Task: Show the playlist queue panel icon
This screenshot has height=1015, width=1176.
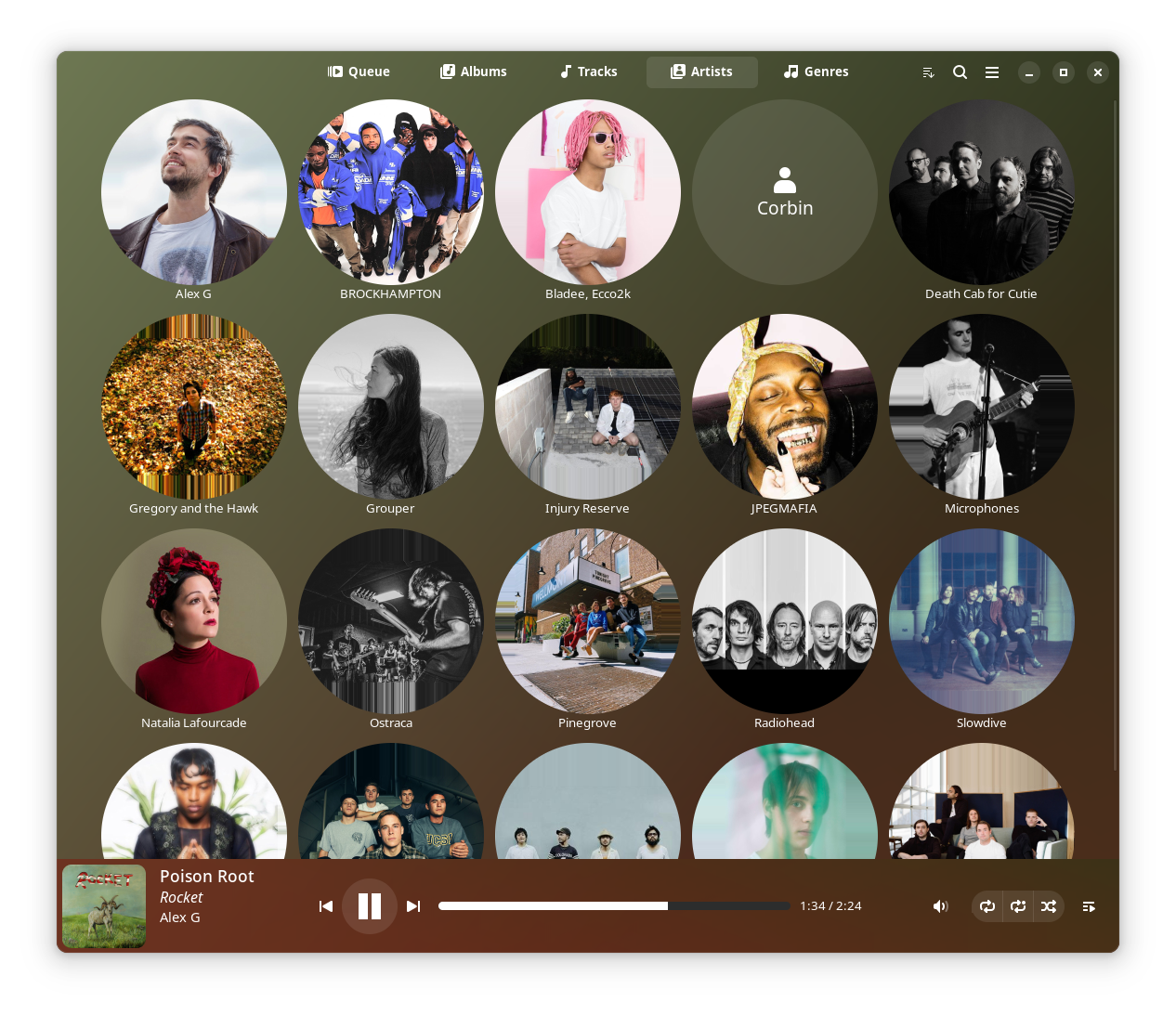Action: [1089, 906]
